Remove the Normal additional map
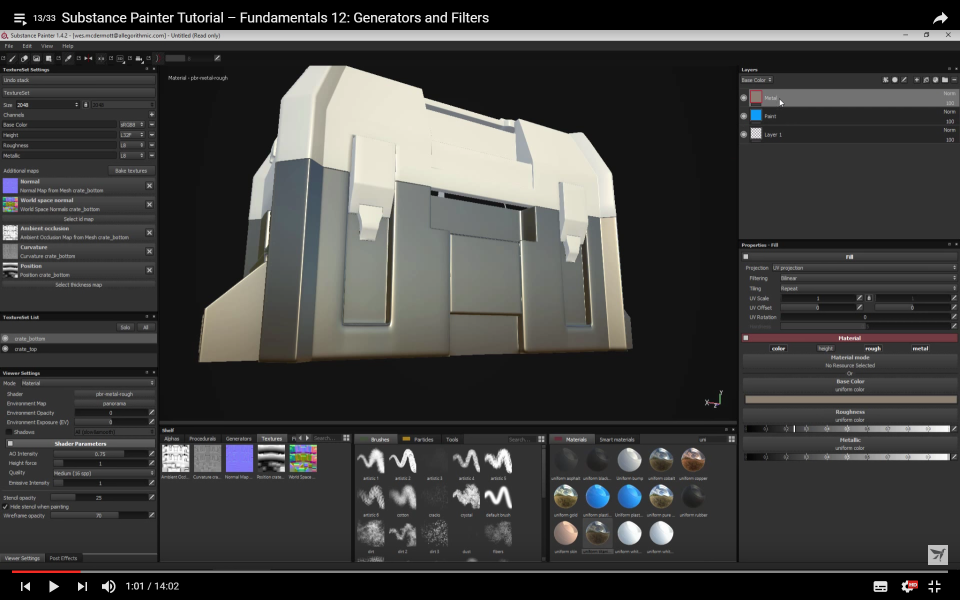This screenshot has height=600, width=960. pyautogui.click(x=149, y=186)
